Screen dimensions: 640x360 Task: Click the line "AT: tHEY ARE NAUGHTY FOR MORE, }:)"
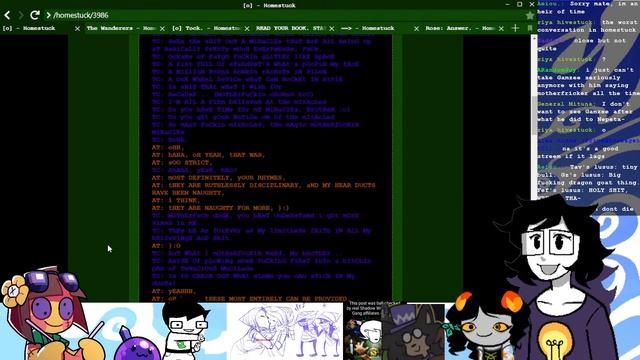click(x=220, y=208)
